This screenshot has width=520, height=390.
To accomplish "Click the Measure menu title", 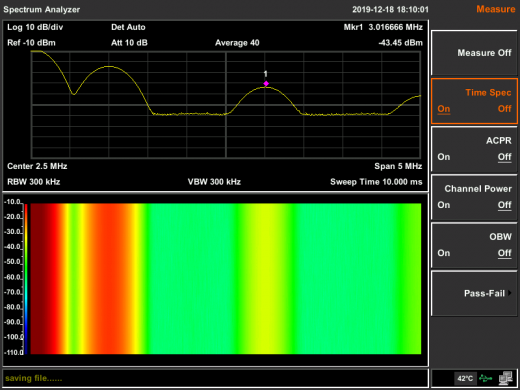I will 496,9.
